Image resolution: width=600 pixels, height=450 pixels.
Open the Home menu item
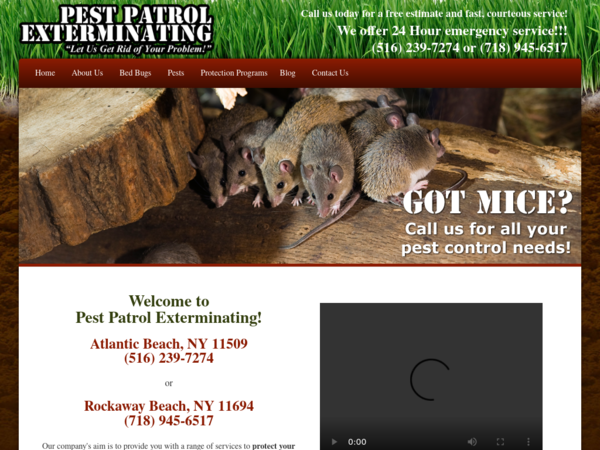[x=45, y=73]
